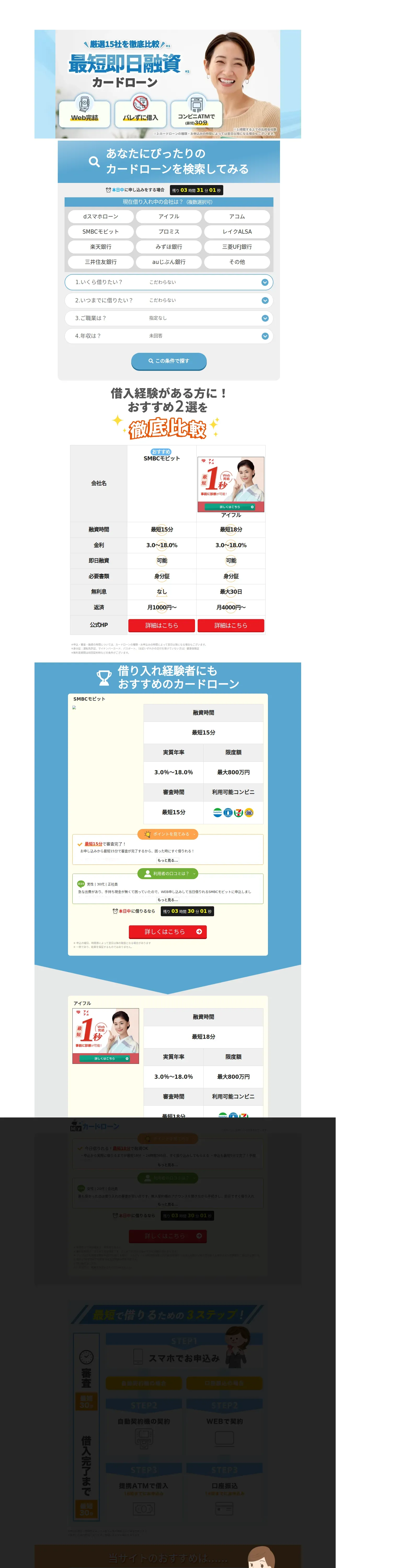This screenshot has width=395, height=1568.
Task: Select the アコム company option
Action: [237, 216]
